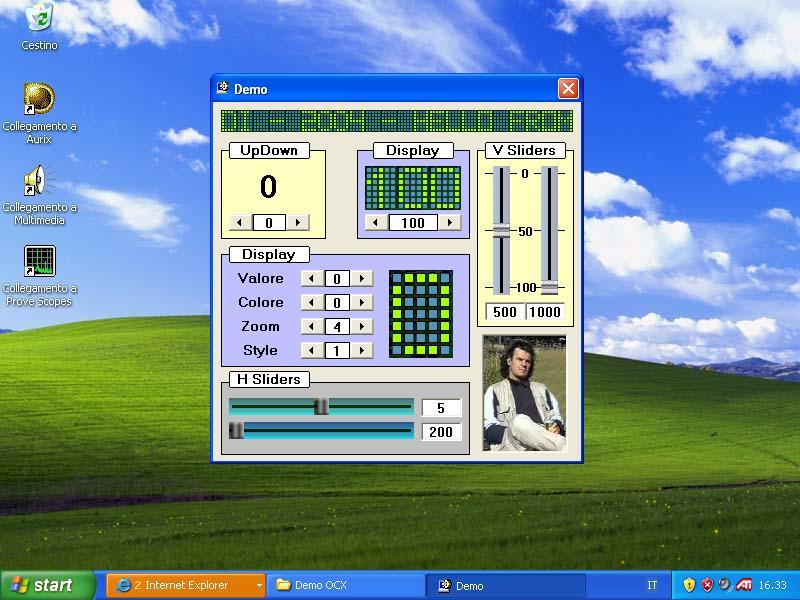Increase the Colore value with right arrow
The height and width of the screenshot is (600, 800).
[x=362, y=303]
